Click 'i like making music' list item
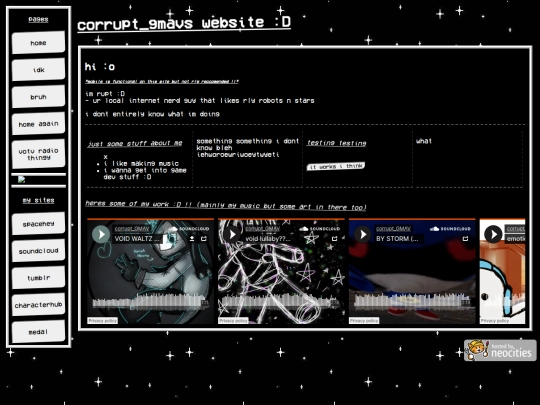 click(x=141, y=164)
